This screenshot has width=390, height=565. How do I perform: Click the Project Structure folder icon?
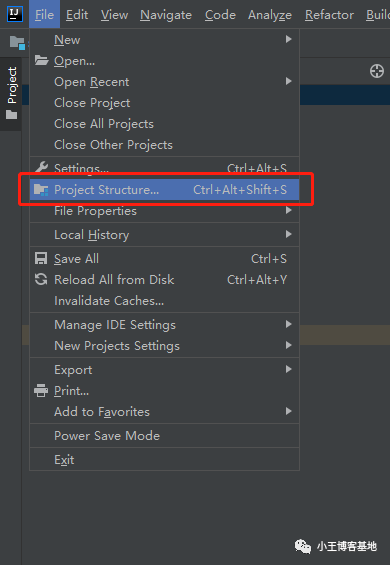coord(41,189)
